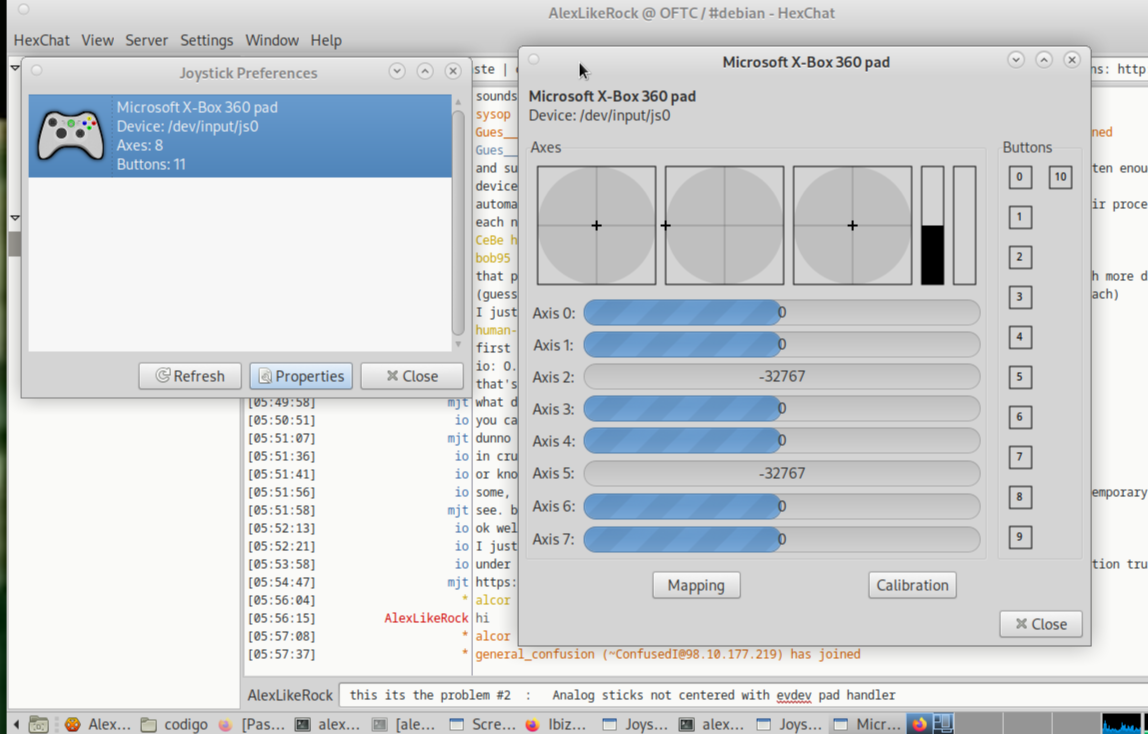The width and height of the screenshot is (1148, 734).
Task: Open the Mapping dialog
Action: point(696,585)
